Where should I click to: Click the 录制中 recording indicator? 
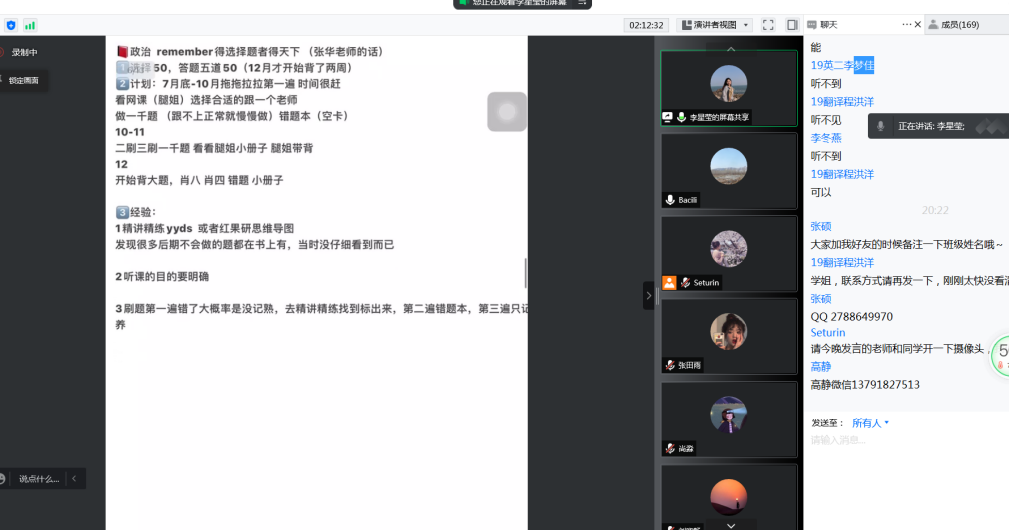click(x=19, y=52)
